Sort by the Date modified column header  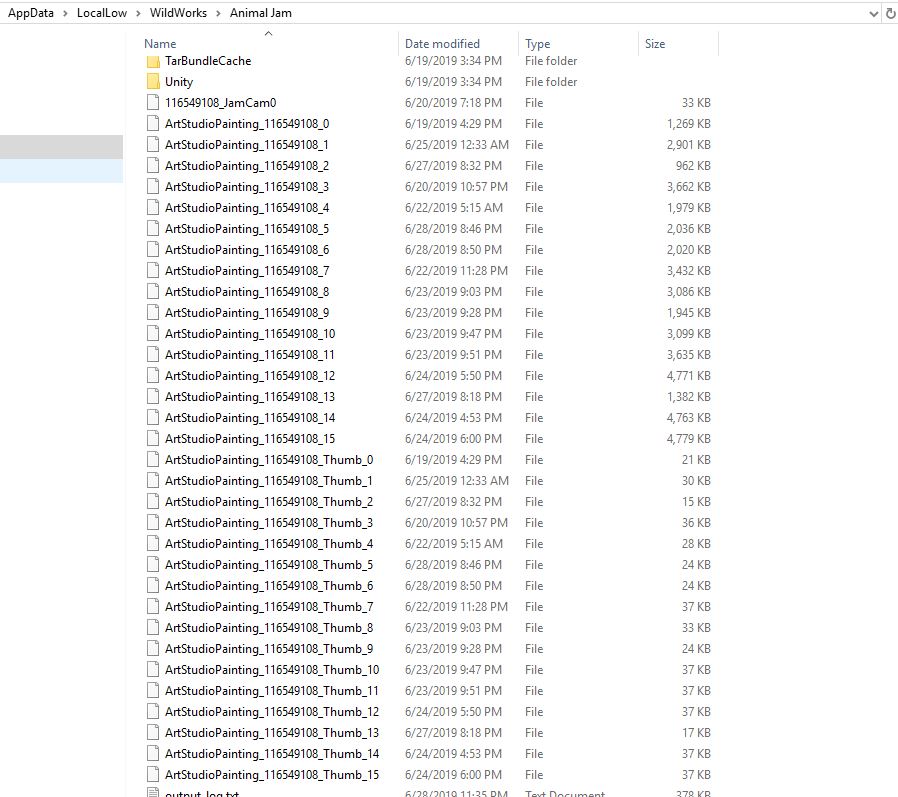click(442, 44)
